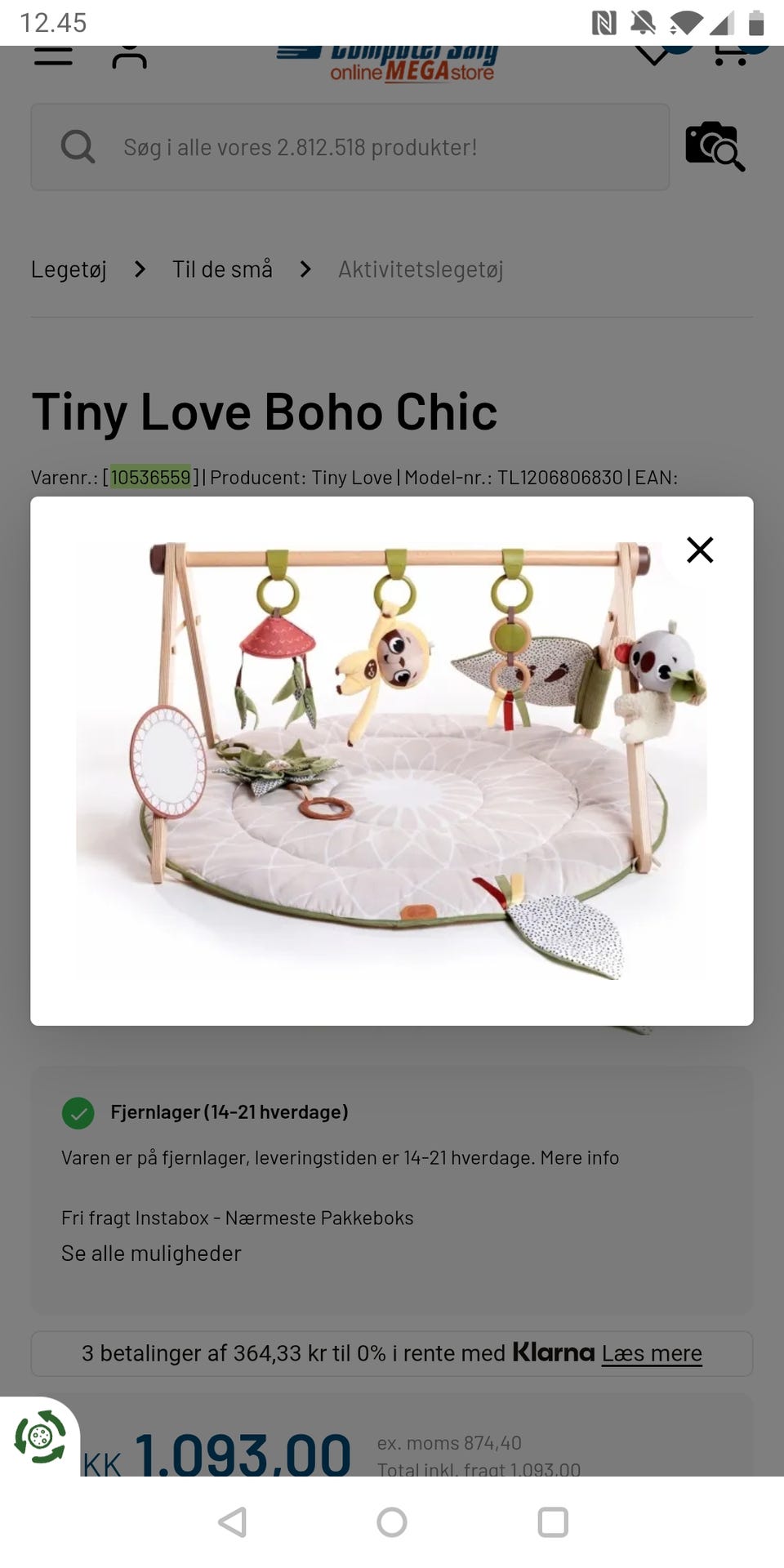The image size is (784, 1568).
Task: Click the search magnifier icon
Action: pyautogui.click(x=78, y=147)
